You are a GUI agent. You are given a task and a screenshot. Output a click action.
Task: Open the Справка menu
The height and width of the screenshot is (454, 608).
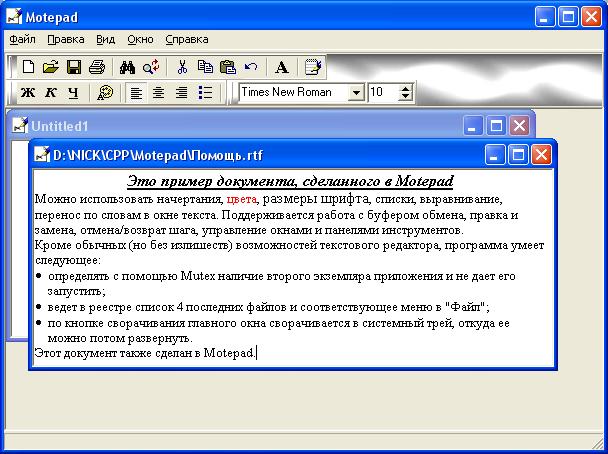coord(187,40)
